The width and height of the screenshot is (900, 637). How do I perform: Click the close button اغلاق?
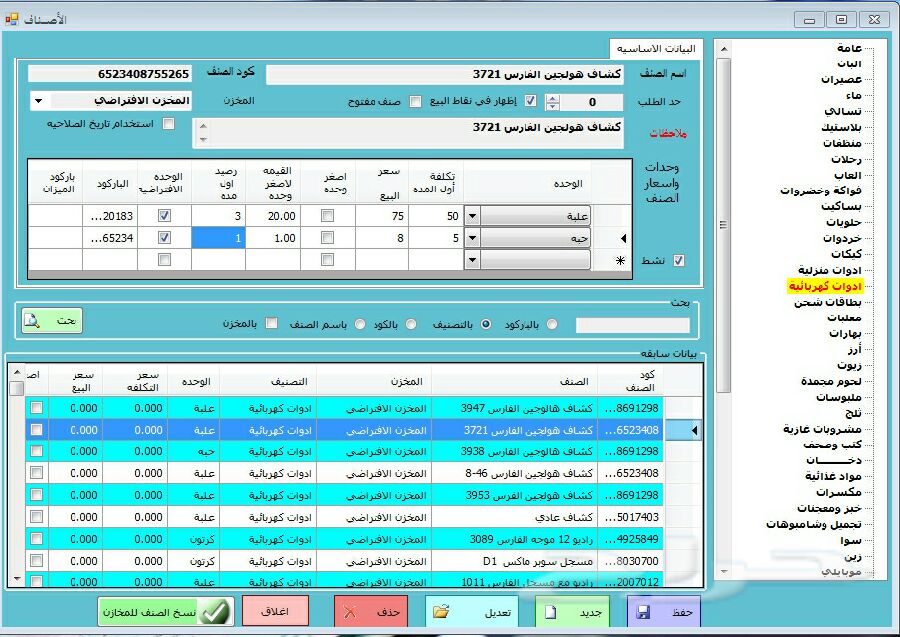276,611
